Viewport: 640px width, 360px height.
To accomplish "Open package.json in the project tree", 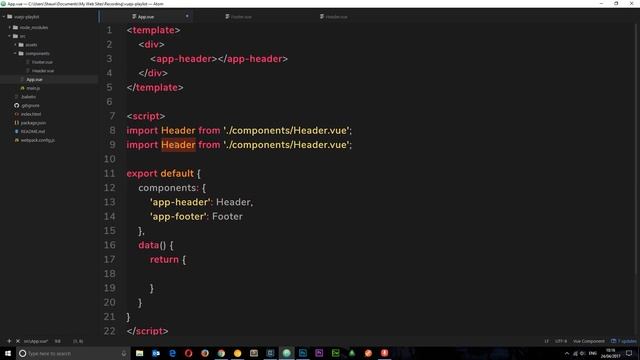I will pos(33,122).
